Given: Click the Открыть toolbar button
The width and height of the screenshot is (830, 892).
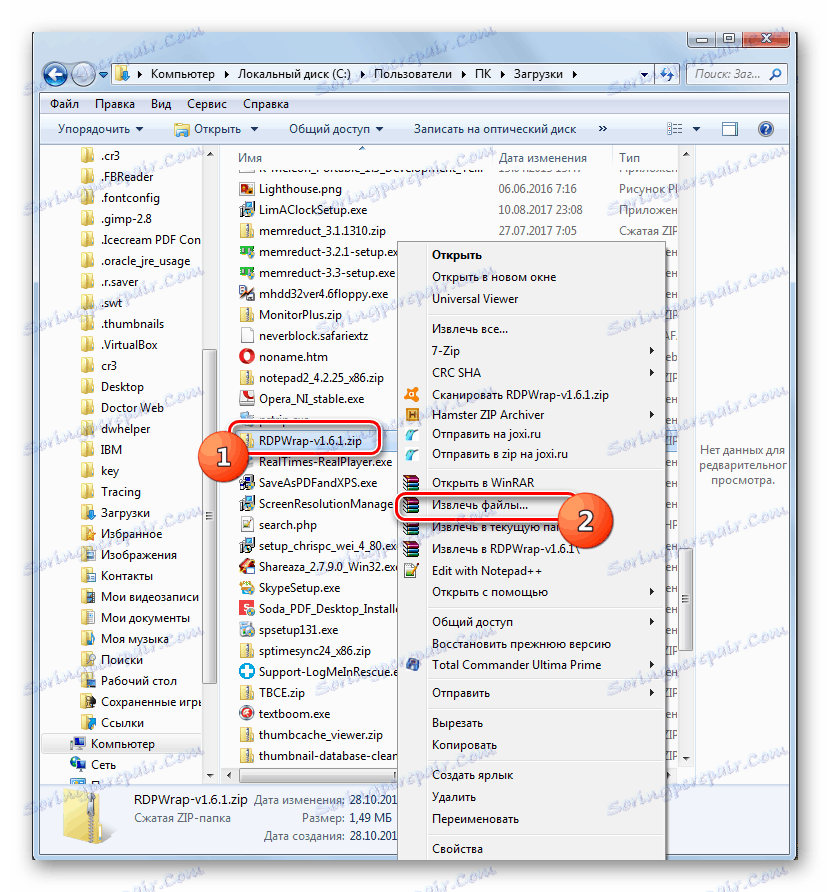Looking at the screenshot, I should point(208,129).
